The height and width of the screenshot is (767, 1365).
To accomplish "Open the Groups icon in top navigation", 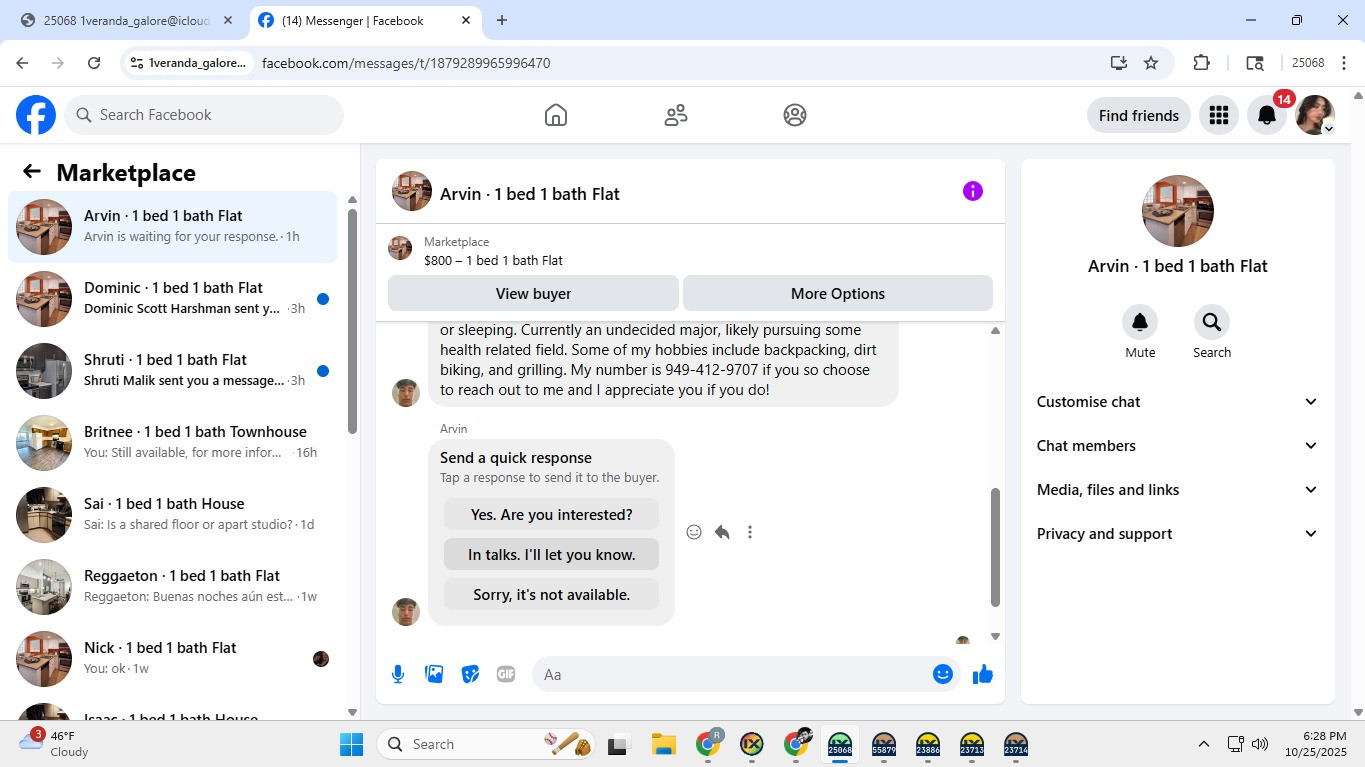I will pyautogui.click(x=795, y=115).
